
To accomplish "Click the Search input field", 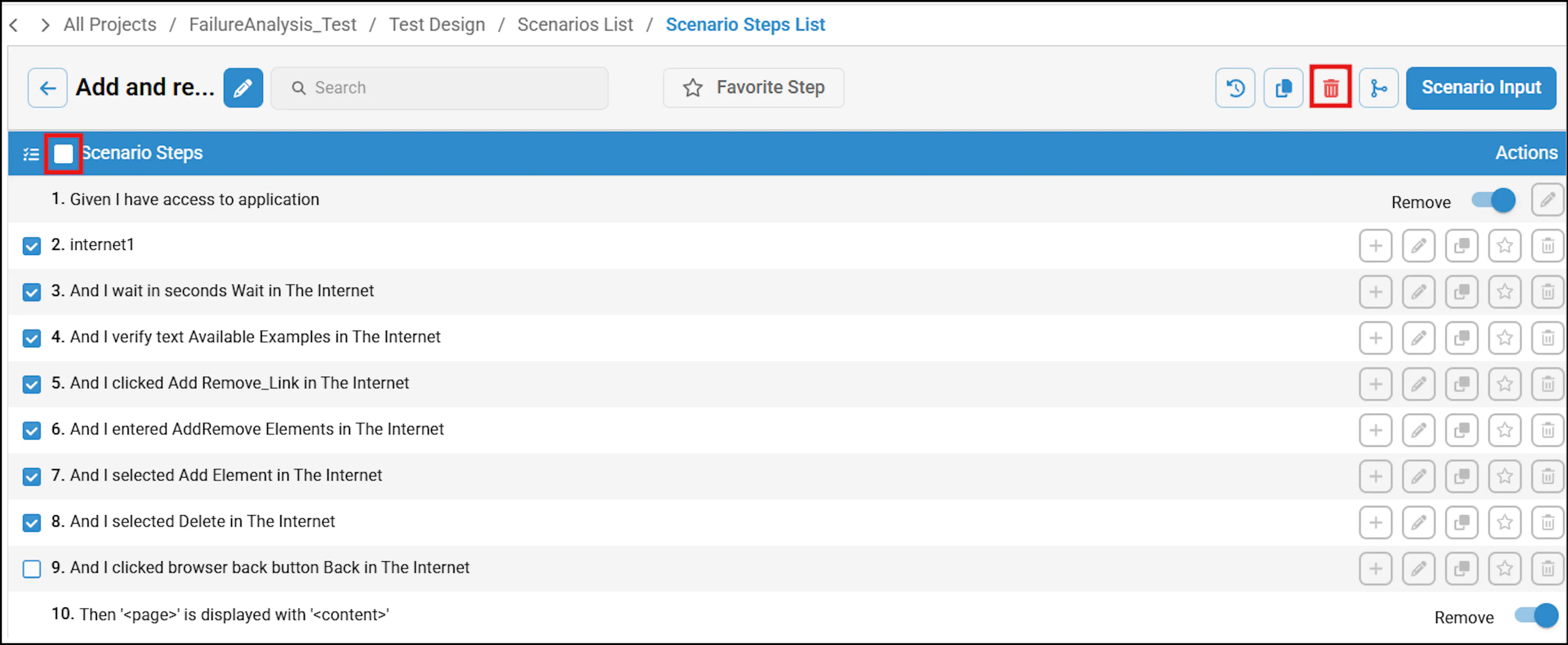I will tap(439, 88).
